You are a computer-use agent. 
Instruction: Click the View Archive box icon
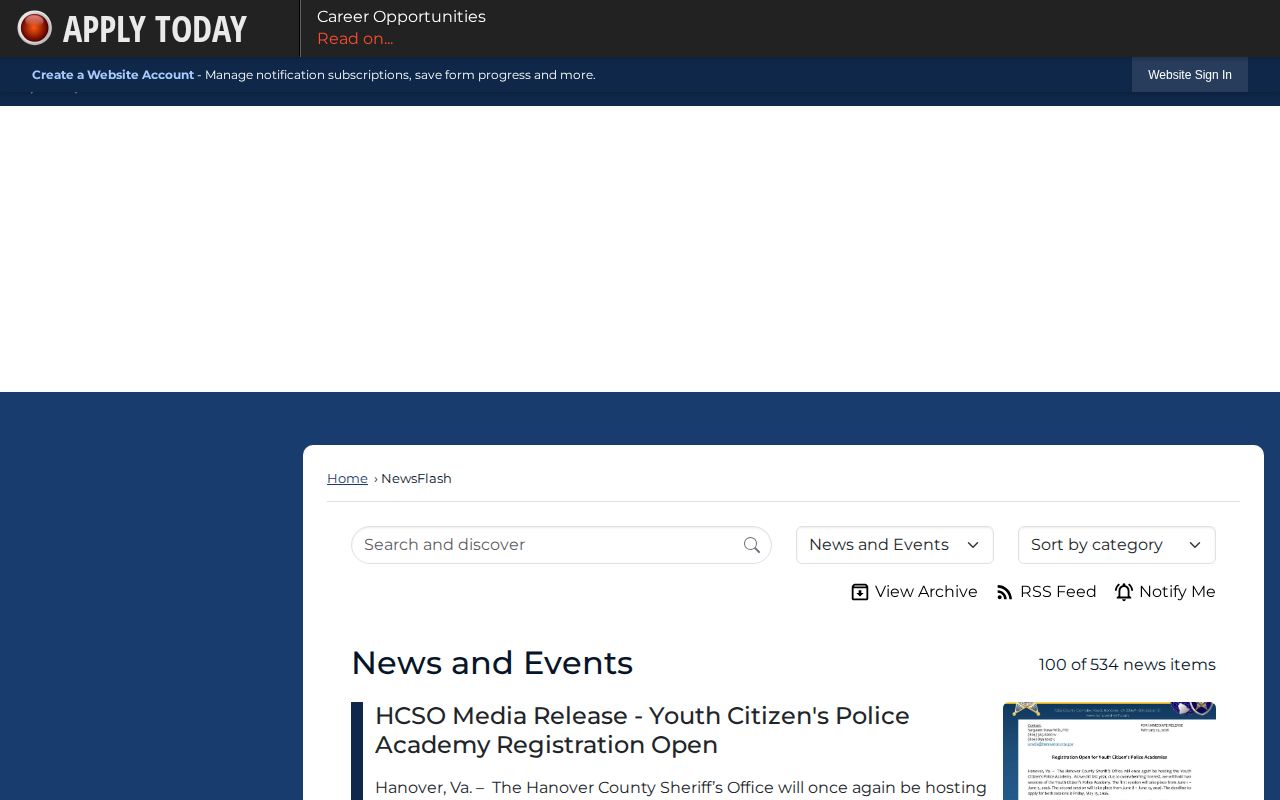(x=860, y=592)
